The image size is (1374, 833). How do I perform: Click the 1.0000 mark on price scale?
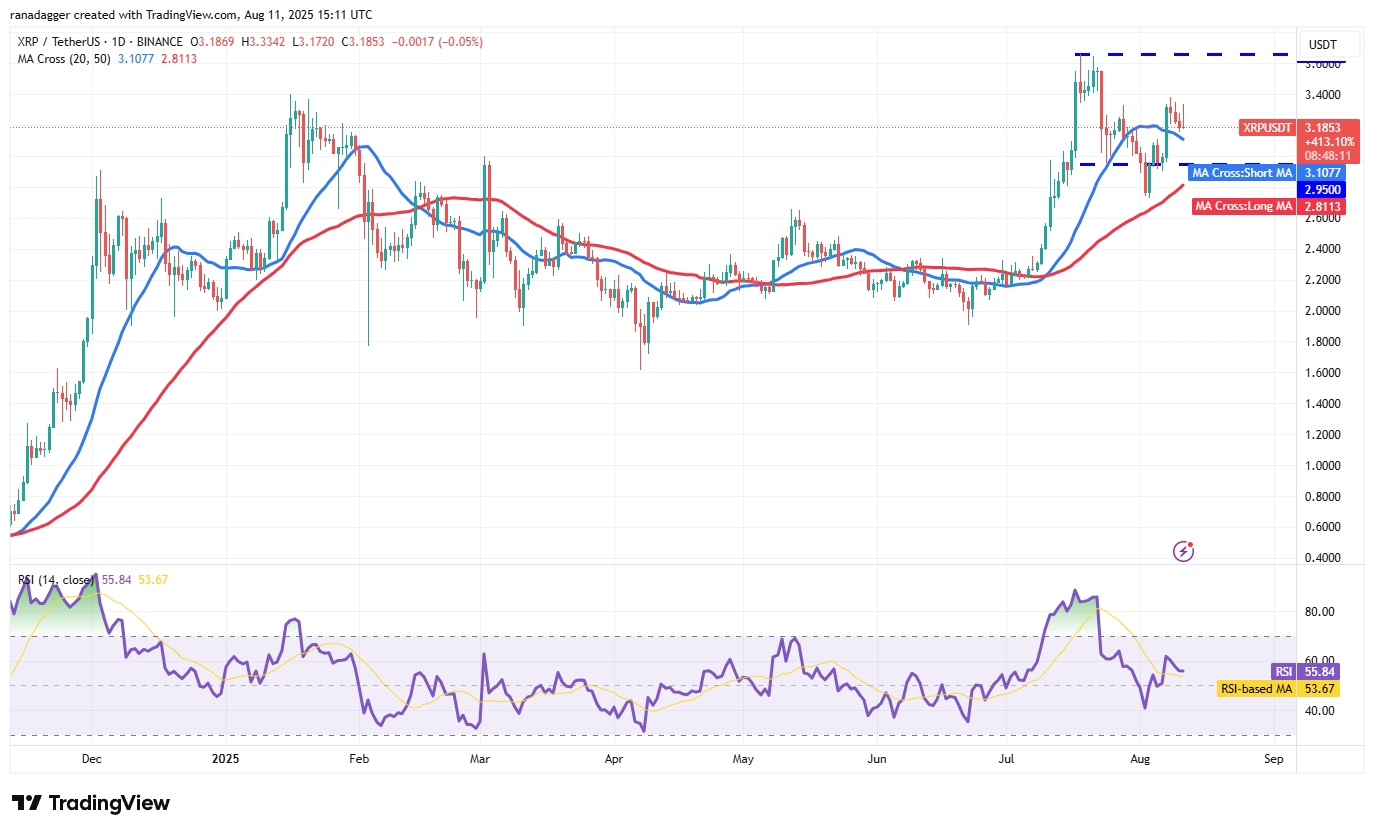(1322, 466)
